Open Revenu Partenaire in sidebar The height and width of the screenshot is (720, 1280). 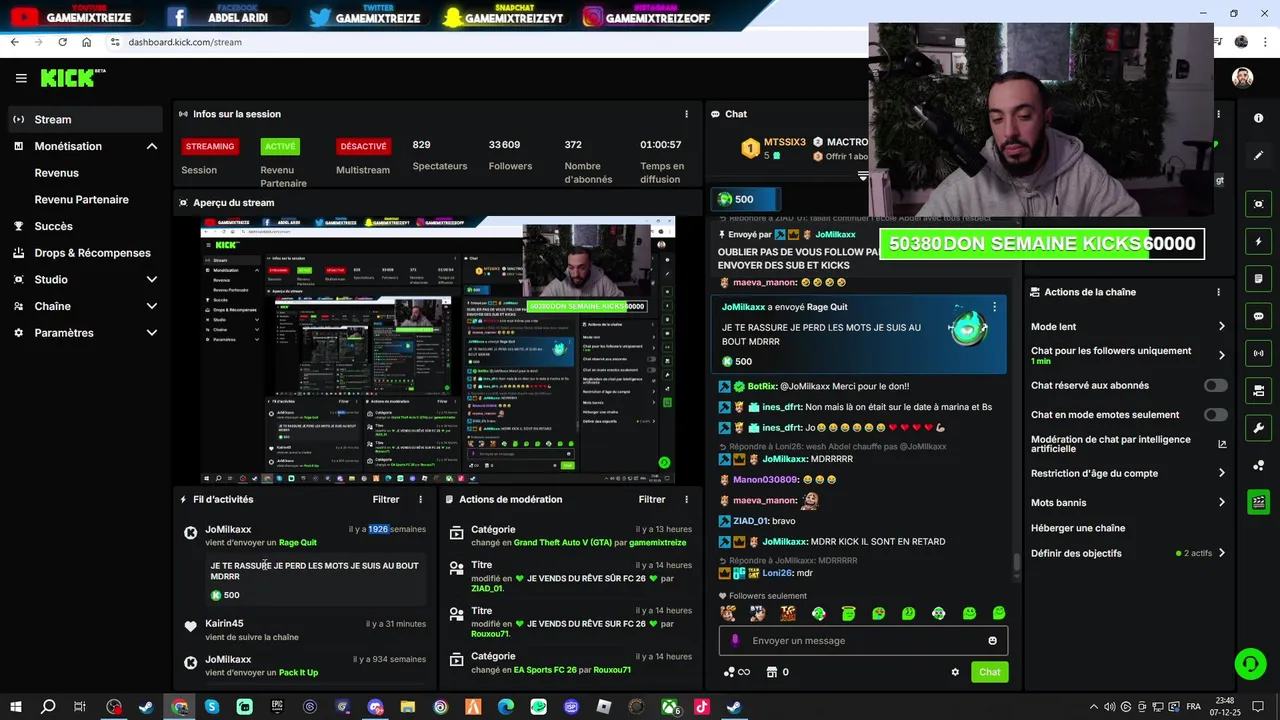[81, 199]
